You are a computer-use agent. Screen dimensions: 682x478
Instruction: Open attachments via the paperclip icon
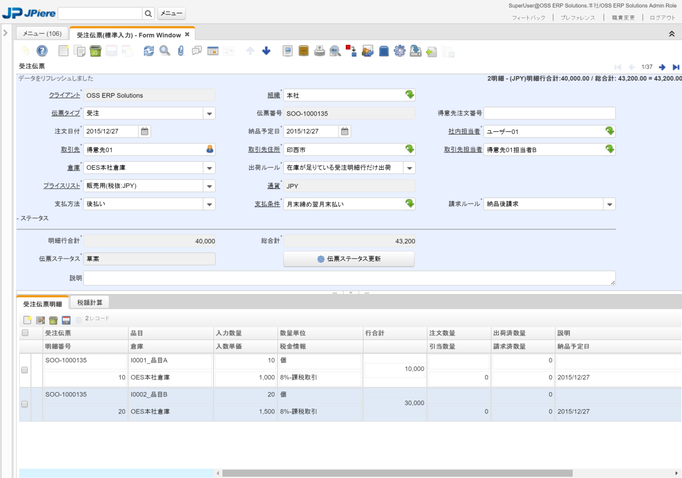(x=181, y=51)
